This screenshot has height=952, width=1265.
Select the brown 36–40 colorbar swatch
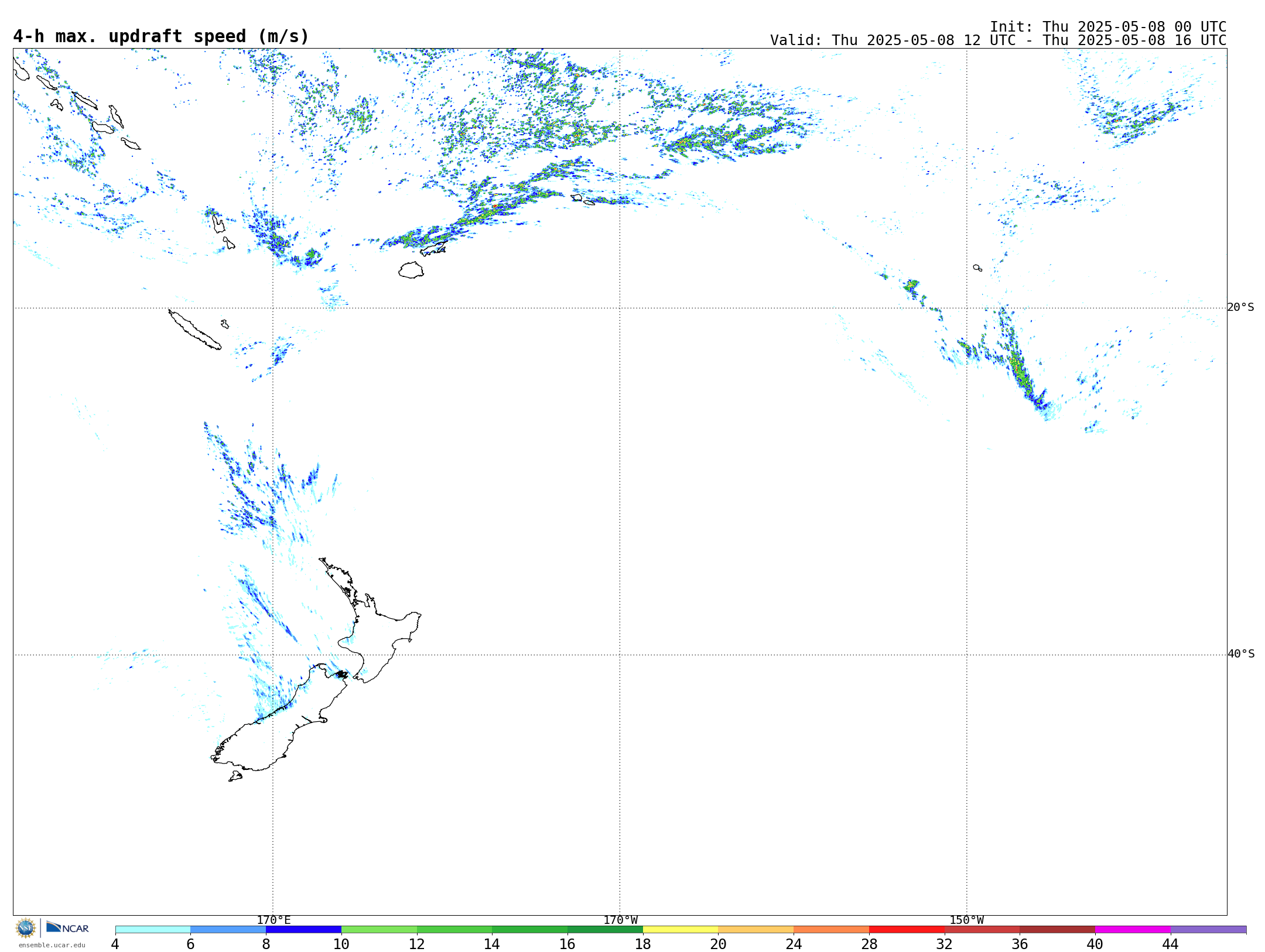(x=1058, y=930)
